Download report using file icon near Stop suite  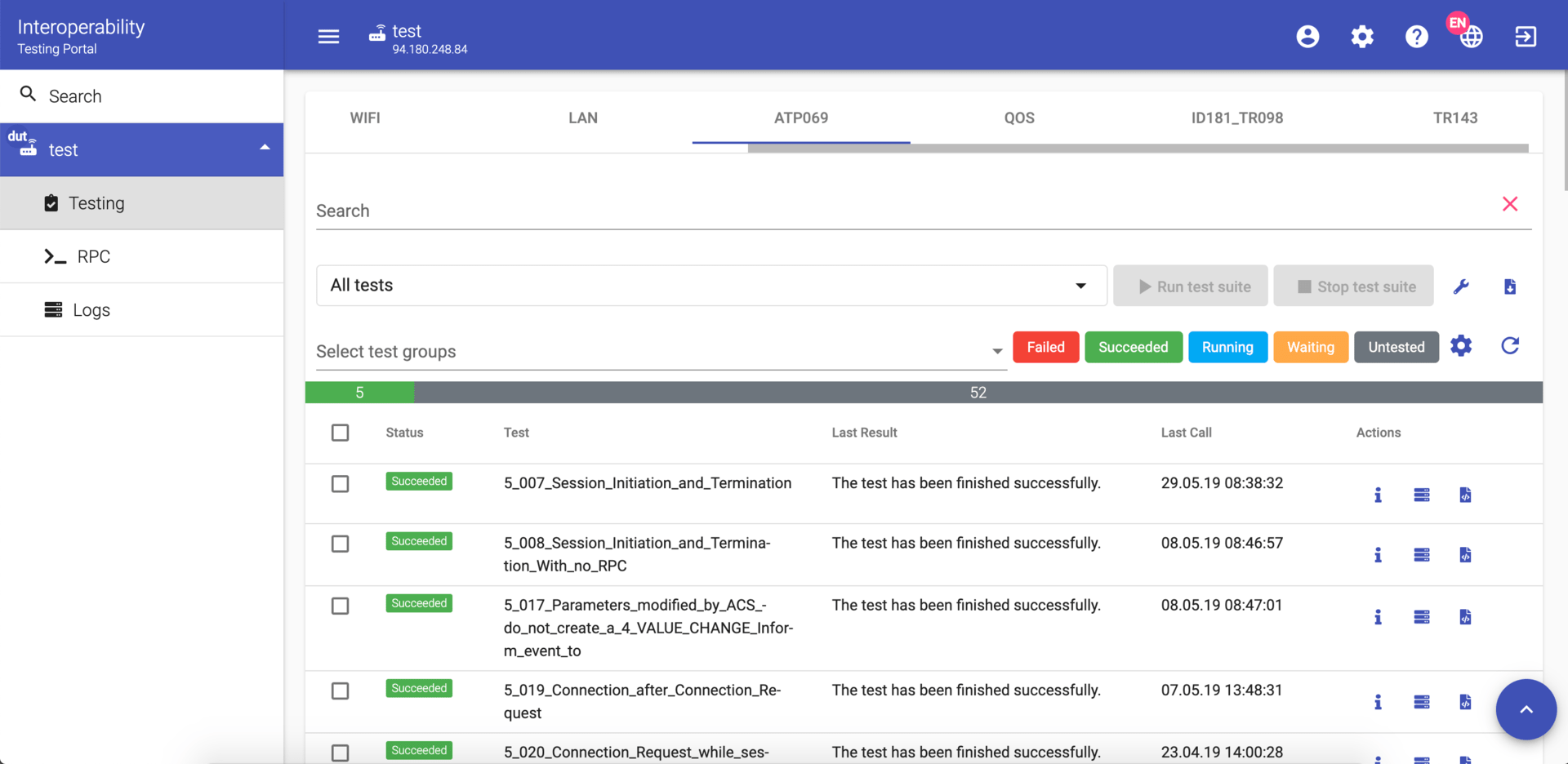click(x=1510, y=286)
